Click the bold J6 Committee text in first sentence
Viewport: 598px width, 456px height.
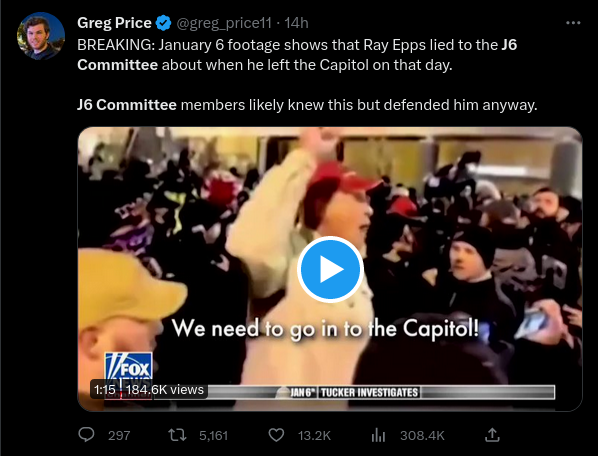[297, 55]
